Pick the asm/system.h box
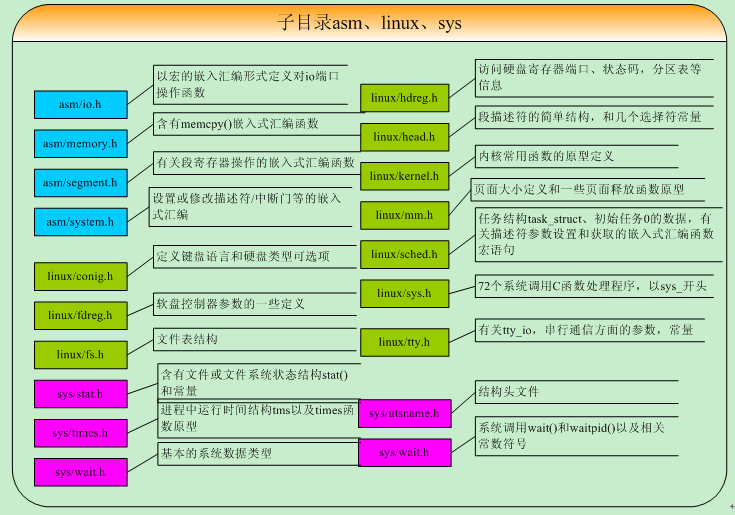 click(81, 222)
